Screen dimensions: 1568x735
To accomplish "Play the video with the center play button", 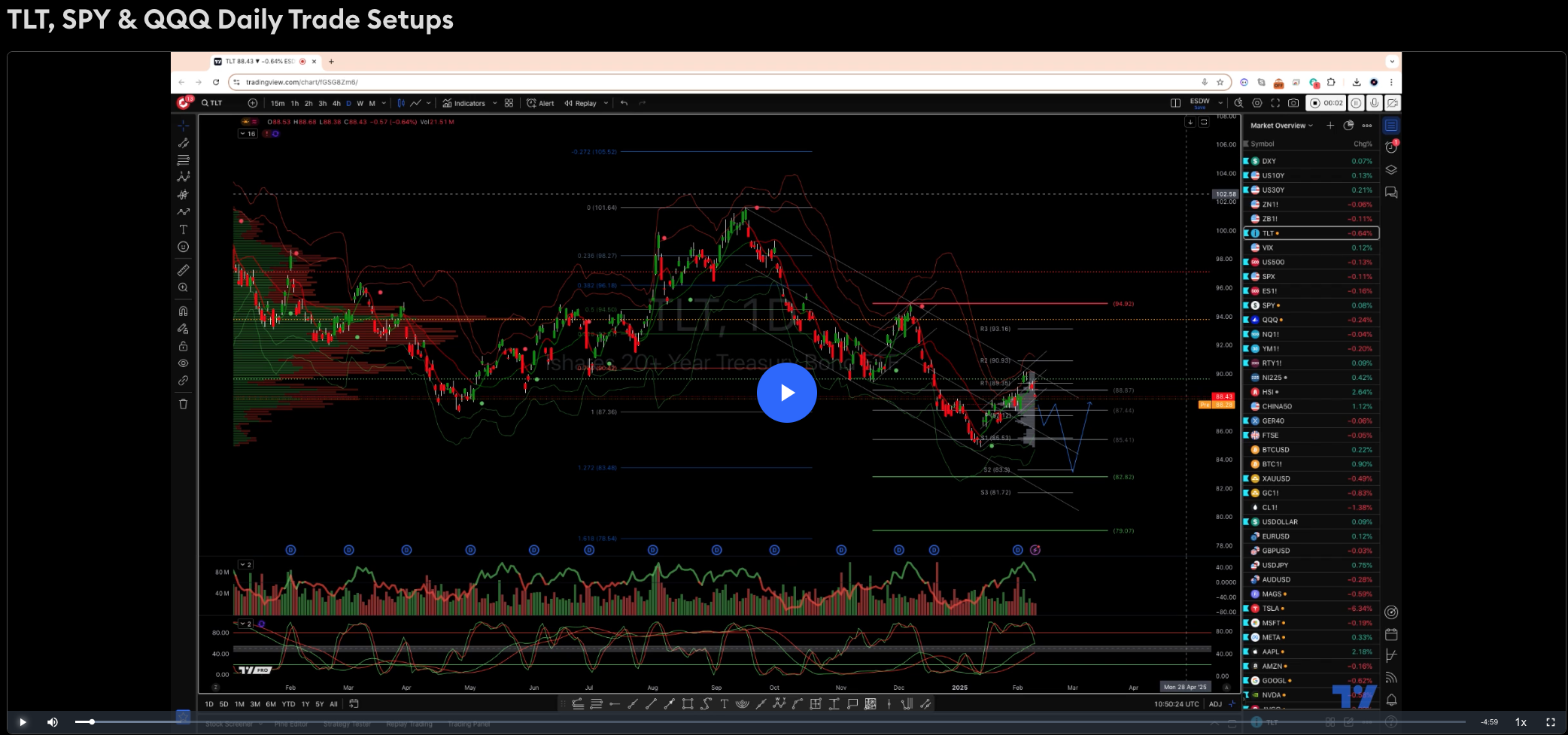I will point(786,393).
